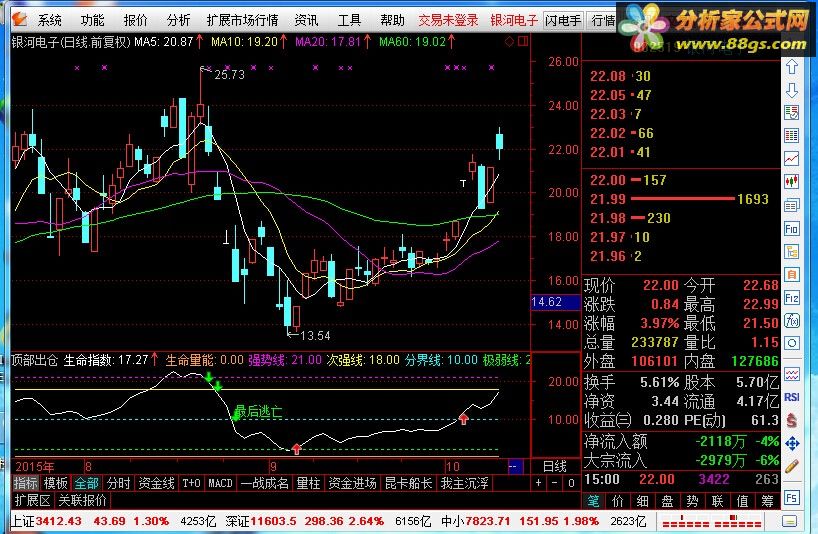
Task: Open the 功能 menu
Action: point(92,20)
